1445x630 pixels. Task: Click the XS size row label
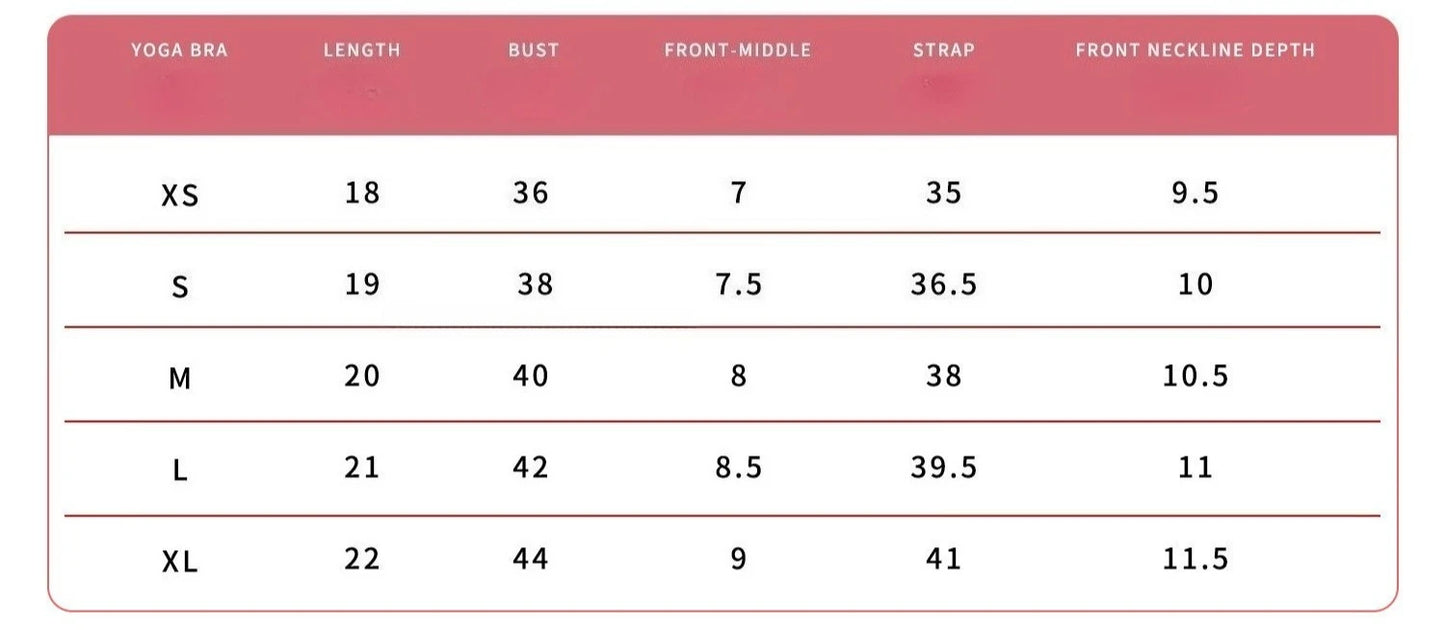tap(180, 196)
